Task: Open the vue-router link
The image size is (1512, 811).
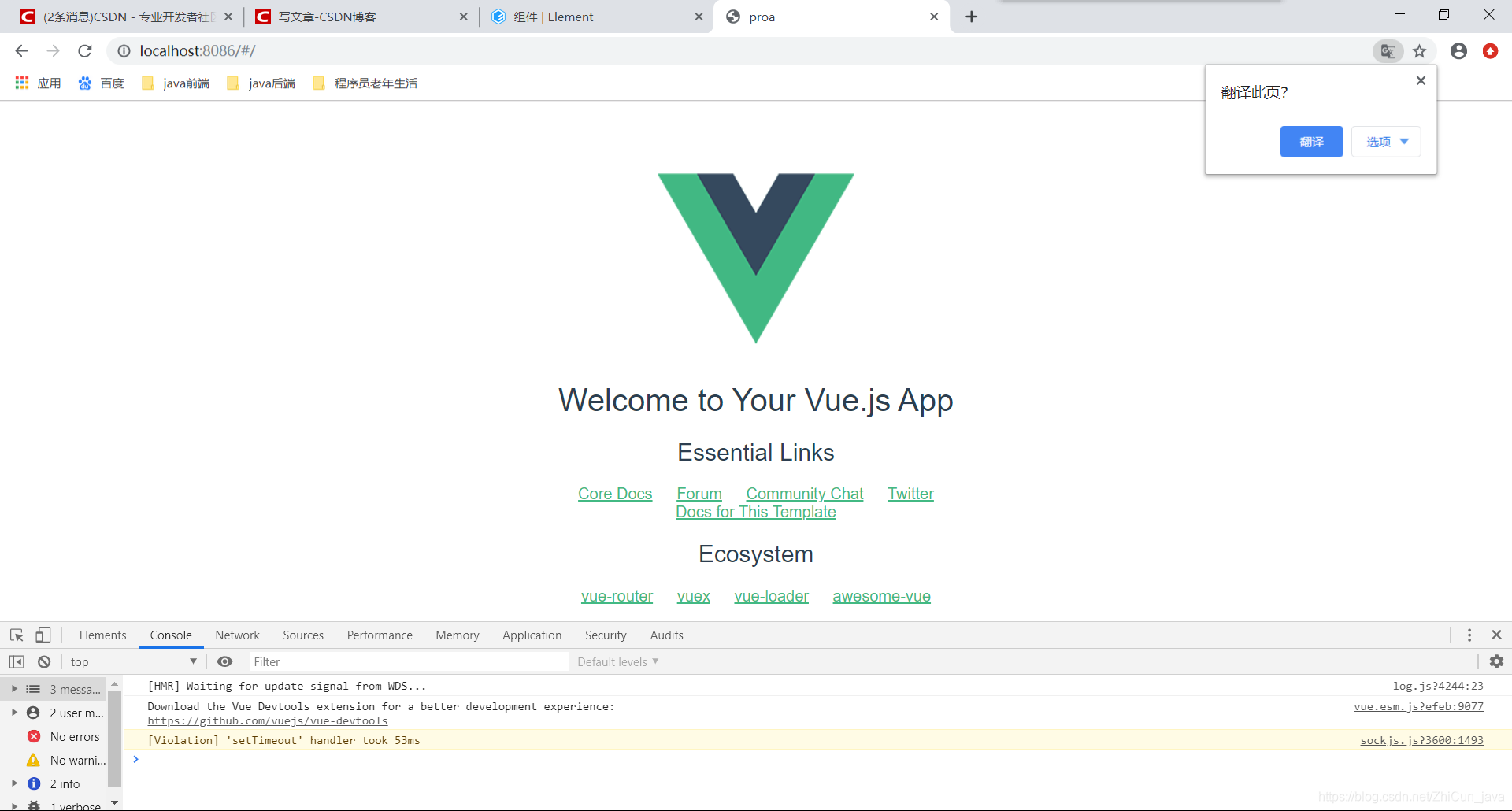Action: [x=617, y=596]
